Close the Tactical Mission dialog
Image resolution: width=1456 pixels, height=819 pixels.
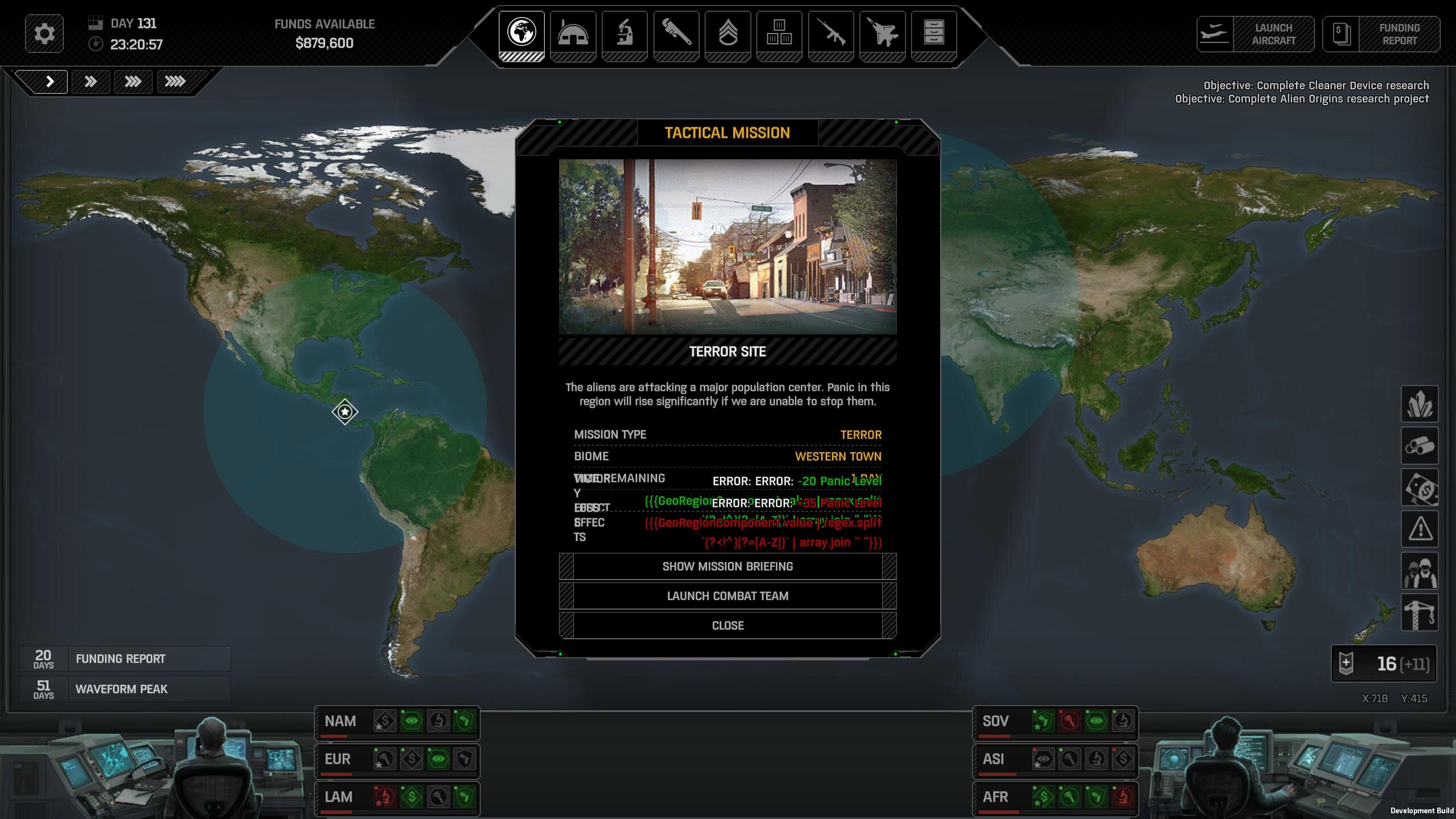[727, 626]
